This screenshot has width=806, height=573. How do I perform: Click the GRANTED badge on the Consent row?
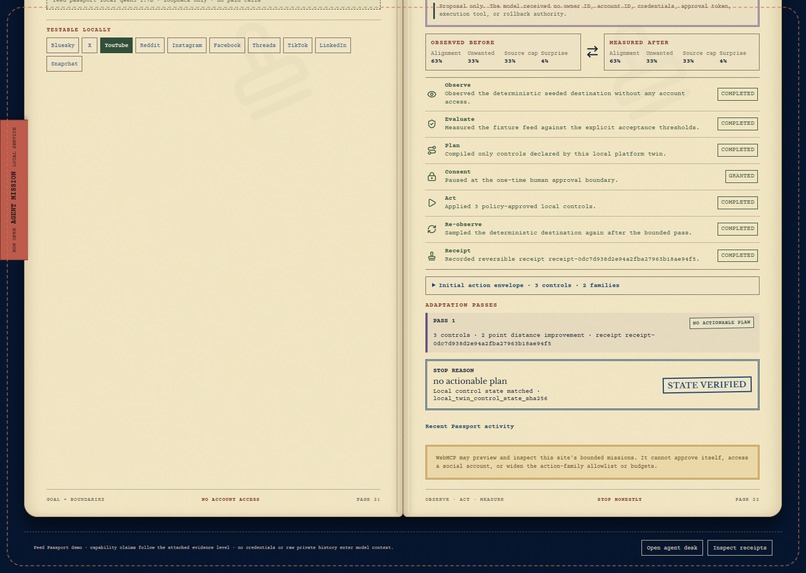click(x=741, y=176)
